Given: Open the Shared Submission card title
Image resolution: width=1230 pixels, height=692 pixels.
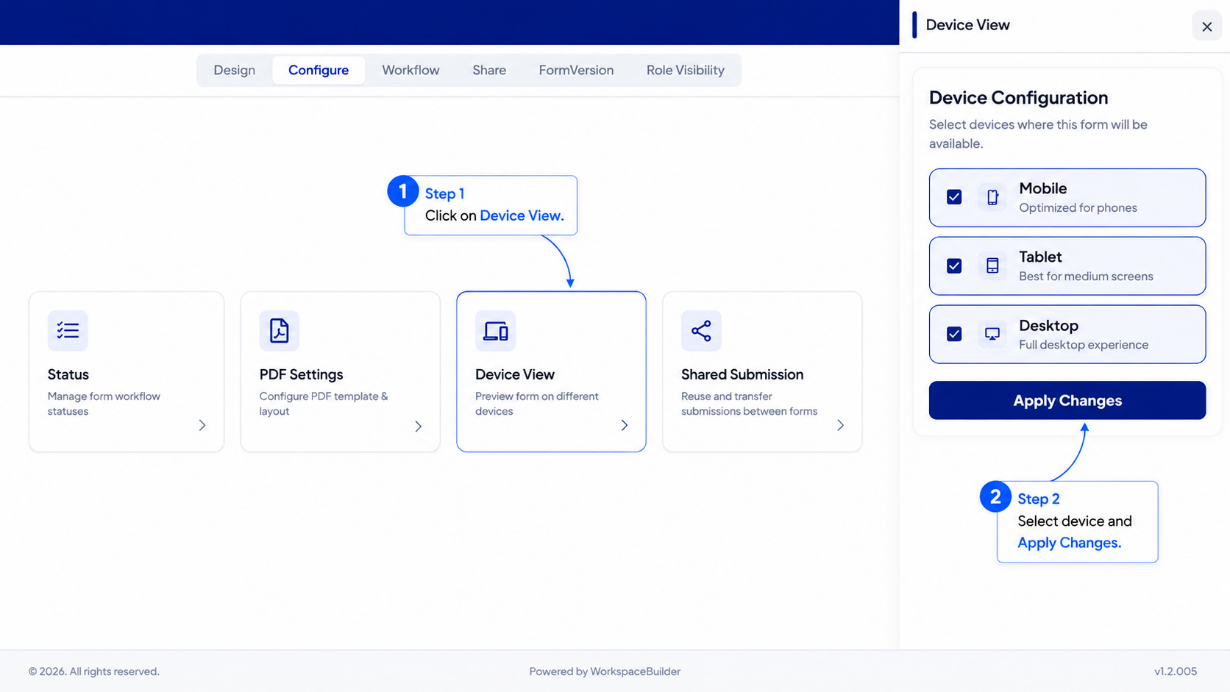Looking at the screenshot, I should 742,374.
